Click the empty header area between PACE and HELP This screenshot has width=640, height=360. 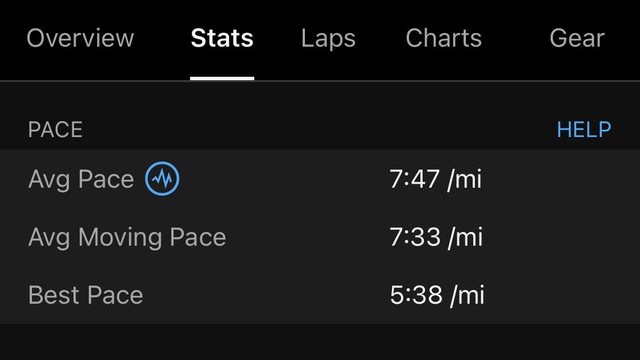(x=320, y=130)
